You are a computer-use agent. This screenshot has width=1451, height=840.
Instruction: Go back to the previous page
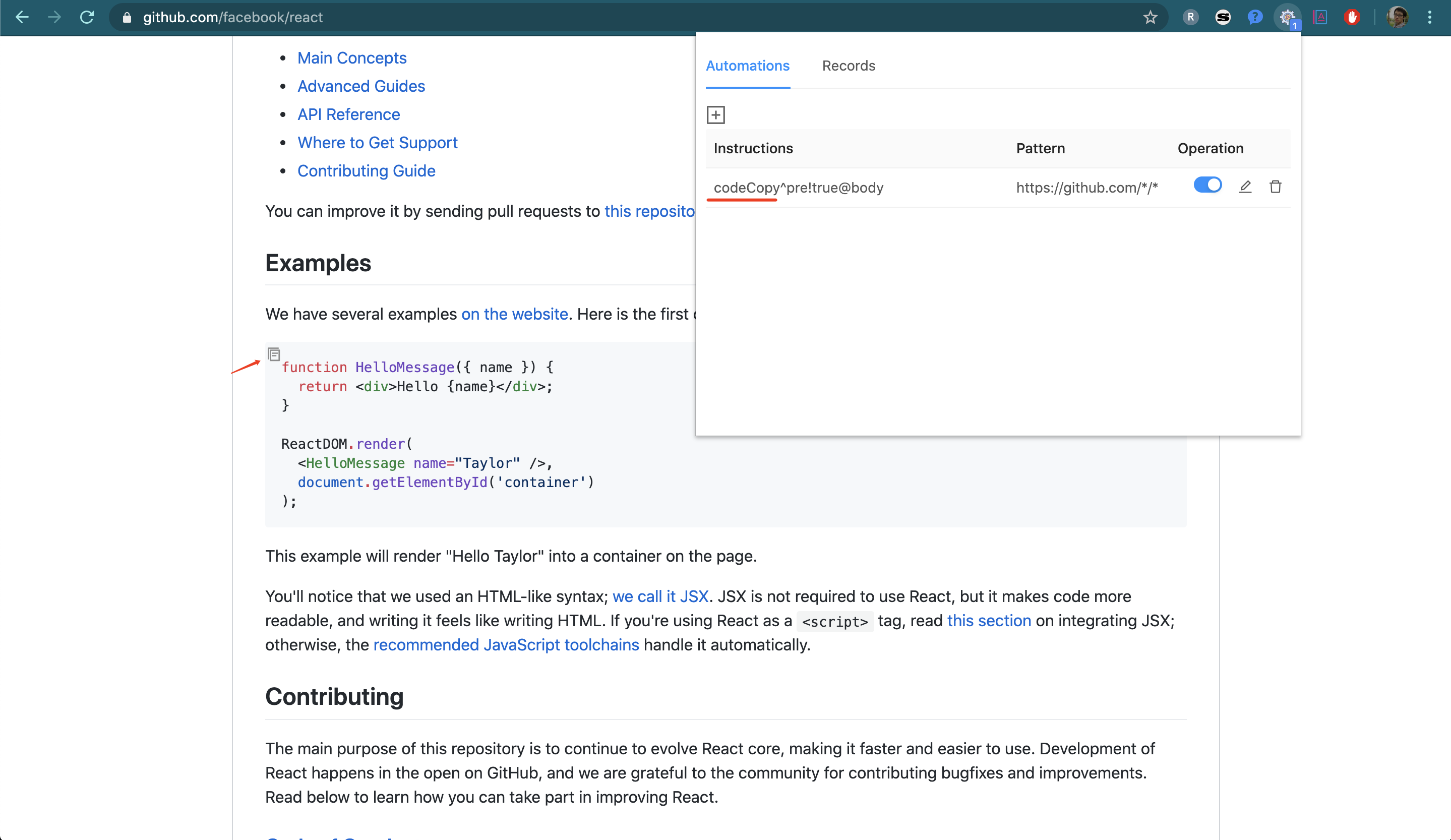(23, 17)
